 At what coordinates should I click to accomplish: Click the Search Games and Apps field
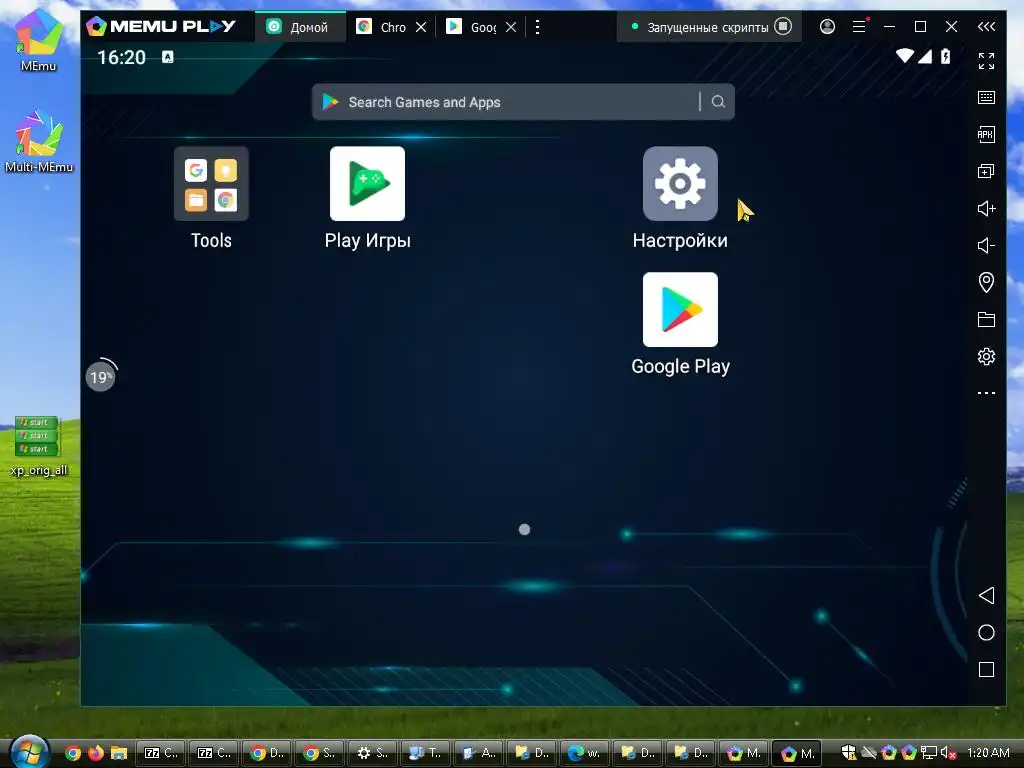pyautogui.click(x=522, y=102)
